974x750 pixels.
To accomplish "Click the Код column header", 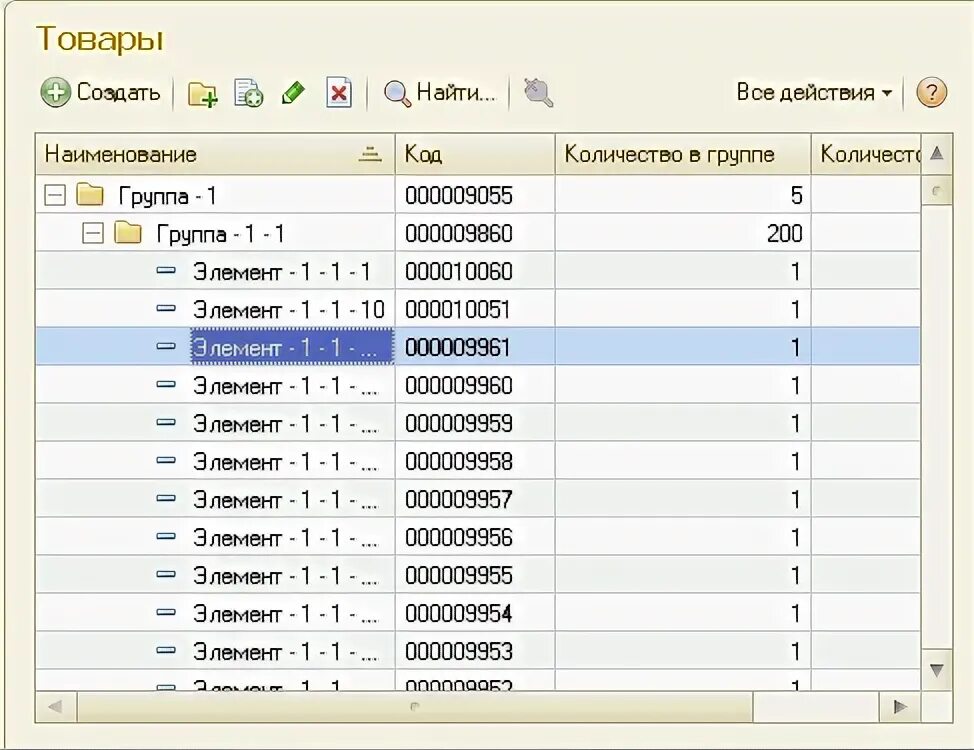I will pyautogui.click(x=475, y=154).
